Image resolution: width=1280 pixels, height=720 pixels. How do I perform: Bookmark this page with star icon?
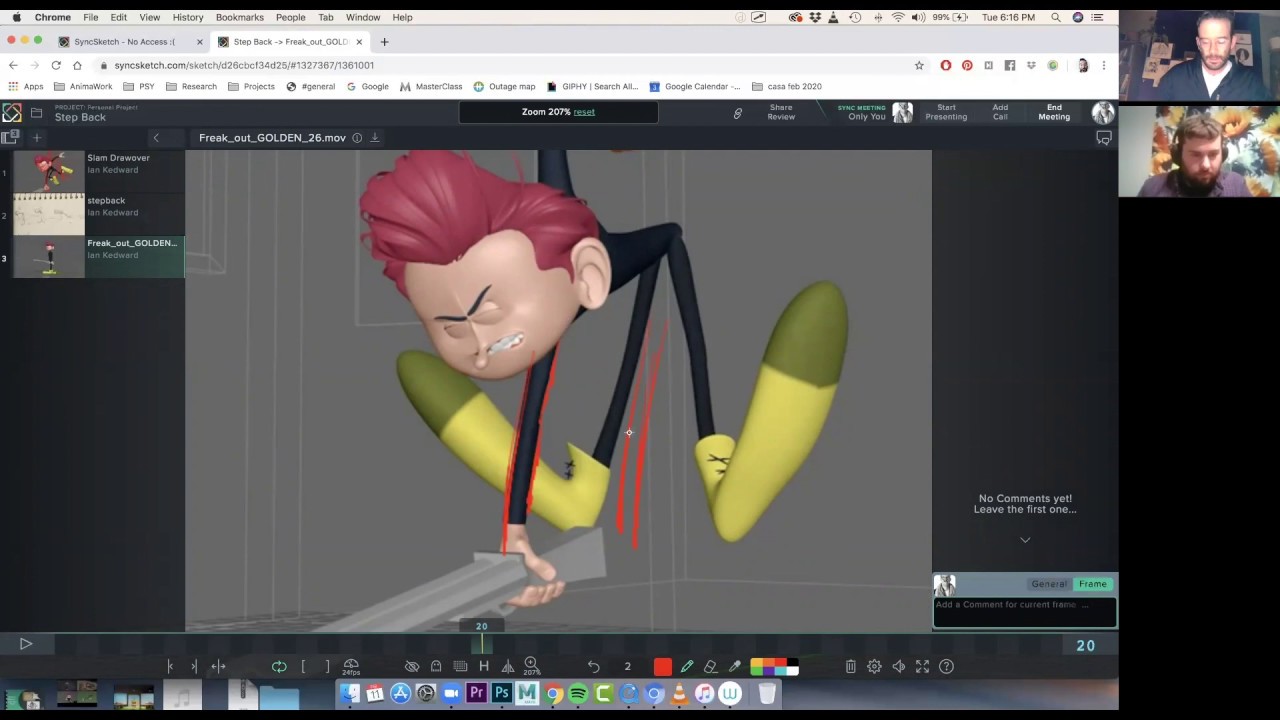(919, 65)
